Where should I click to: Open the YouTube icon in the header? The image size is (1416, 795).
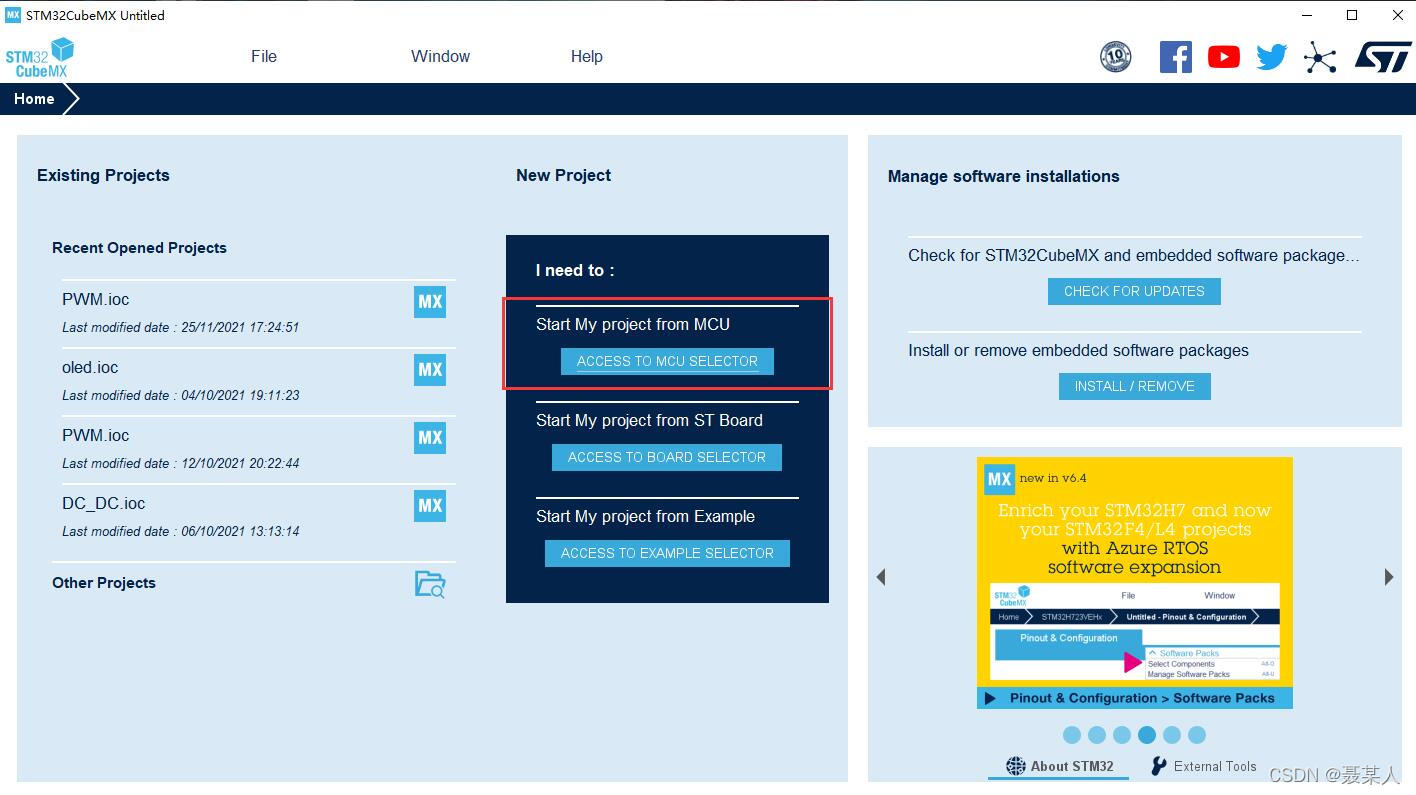pos(1223,57)
